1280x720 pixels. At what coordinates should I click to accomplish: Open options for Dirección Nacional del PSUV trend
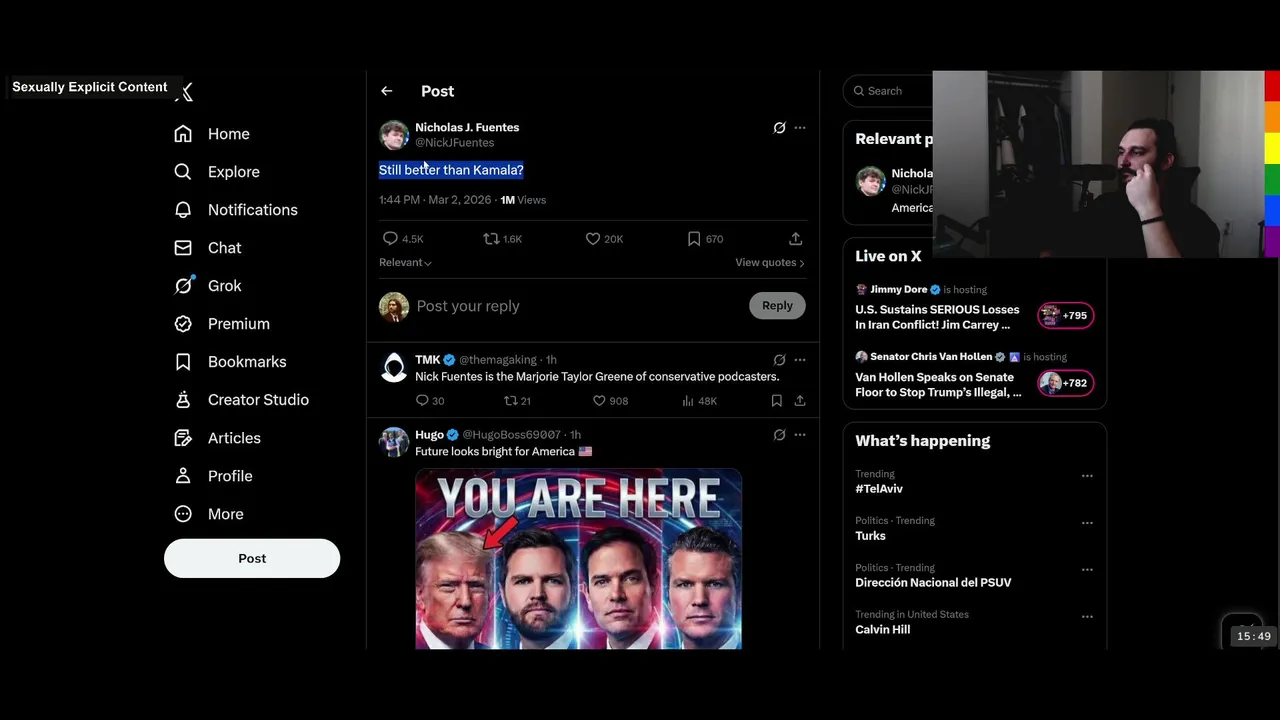tap(1087, 570)
